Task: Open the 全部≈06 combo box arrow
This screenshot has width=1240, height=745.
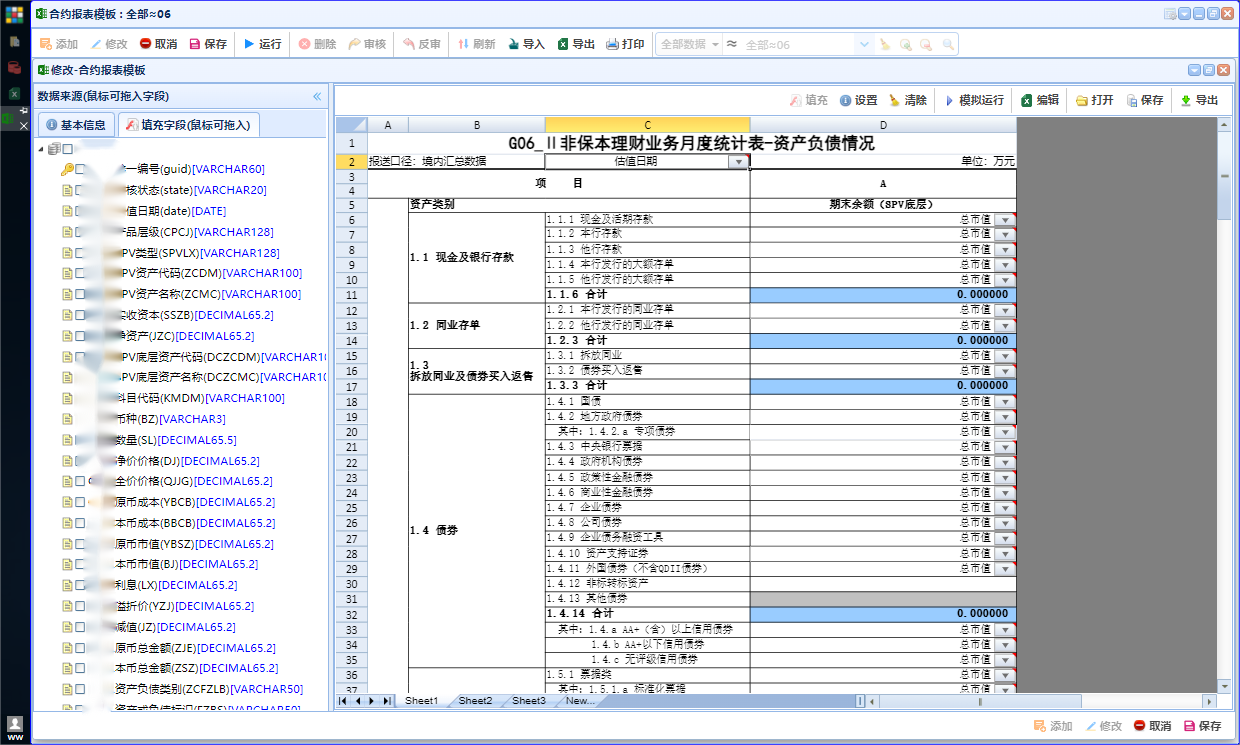Action: click(864, 45)
